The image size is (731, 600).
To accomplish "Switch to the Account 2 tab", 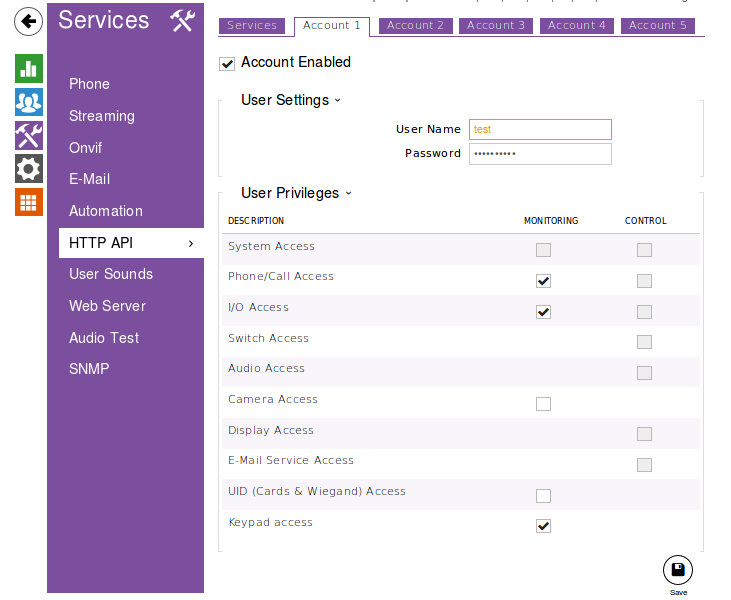I will [x=415, y=26].
